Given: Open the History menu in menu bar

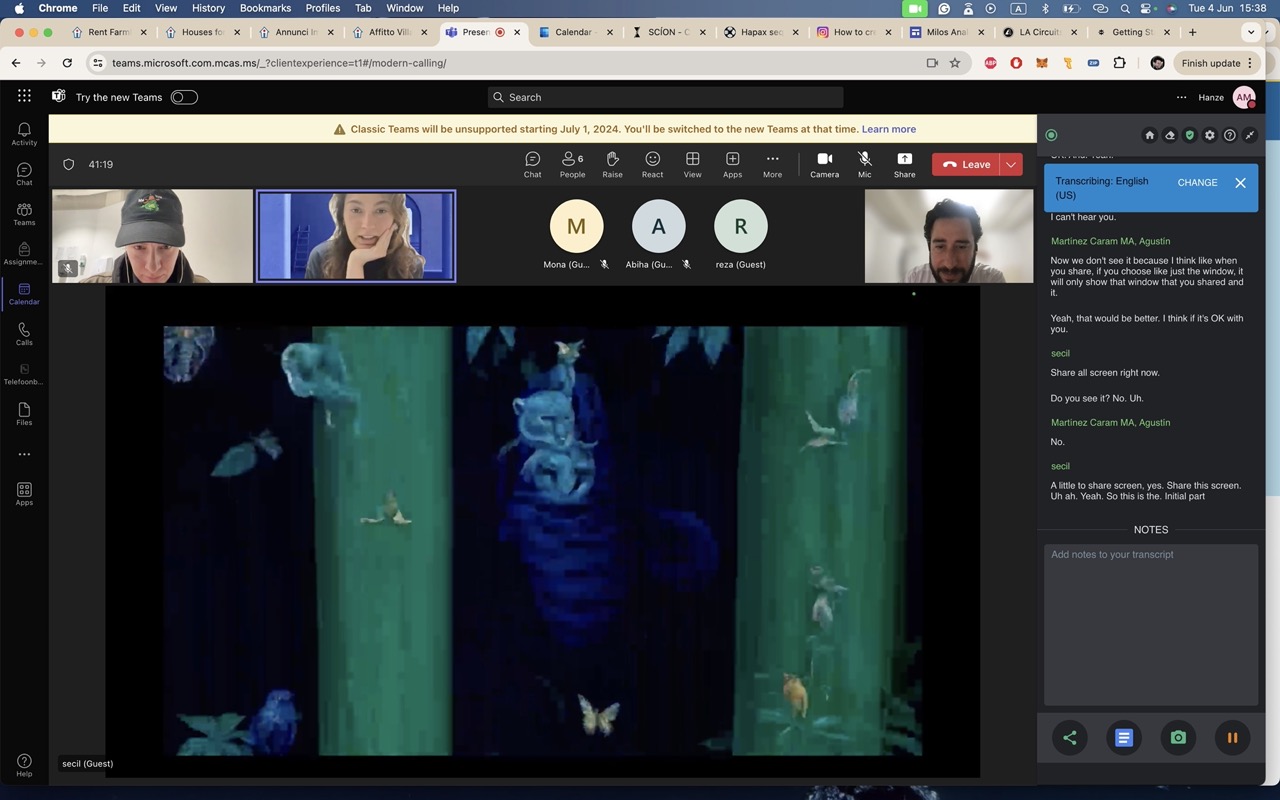Looking at the screenshot, I should (208, 8).
